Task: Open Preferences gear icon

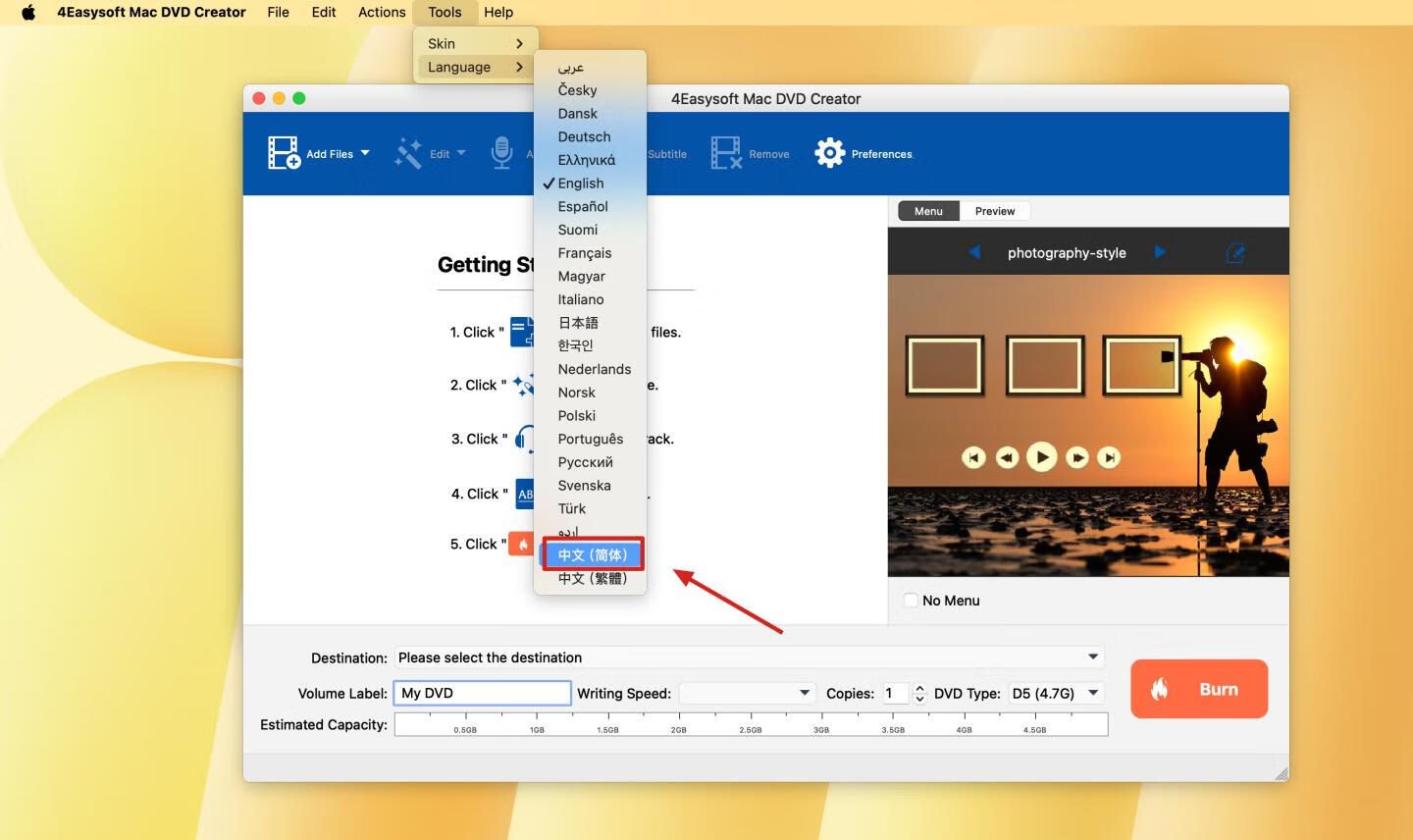Action: click(x=829, y=153)
